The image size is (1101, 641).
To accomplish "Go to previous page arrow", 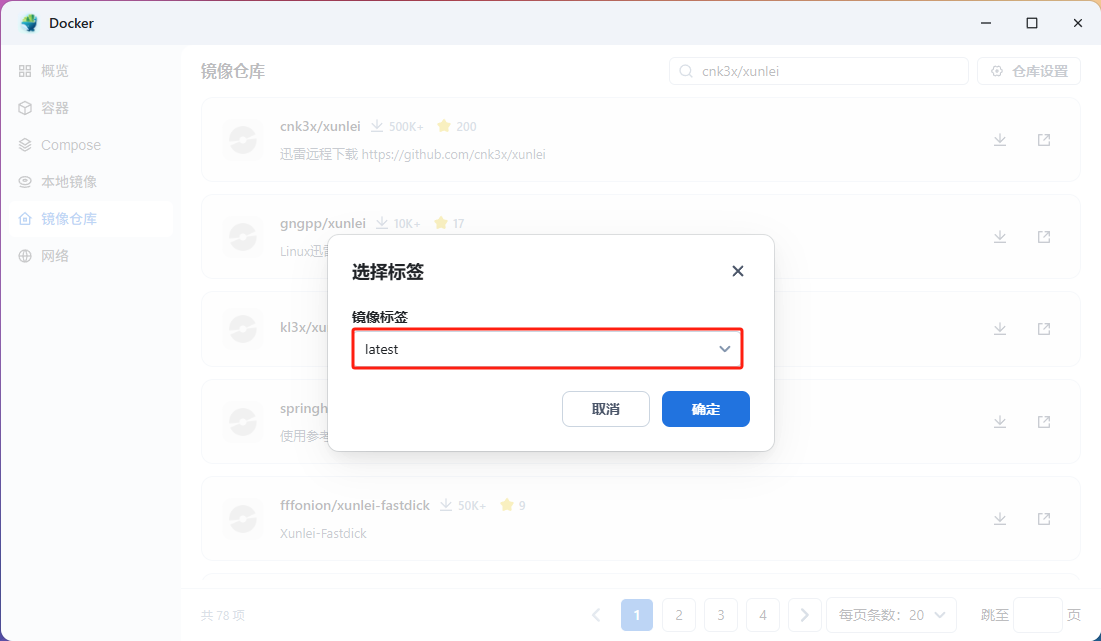I will [596, 615].
